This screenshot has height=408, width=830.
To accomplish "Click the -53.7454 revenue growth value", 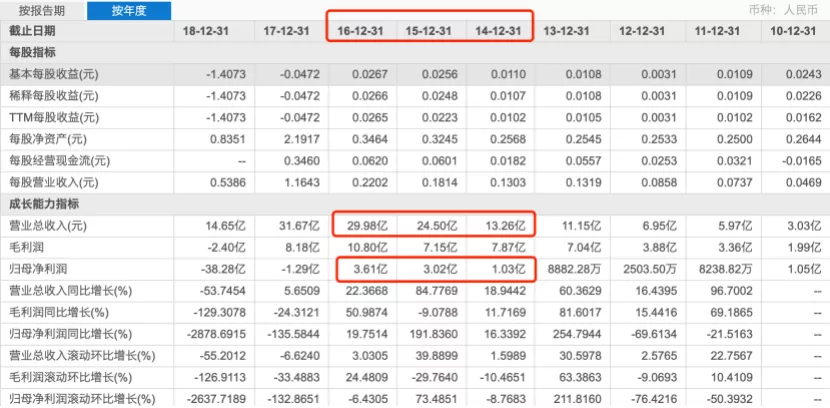I will pos(223,291).
